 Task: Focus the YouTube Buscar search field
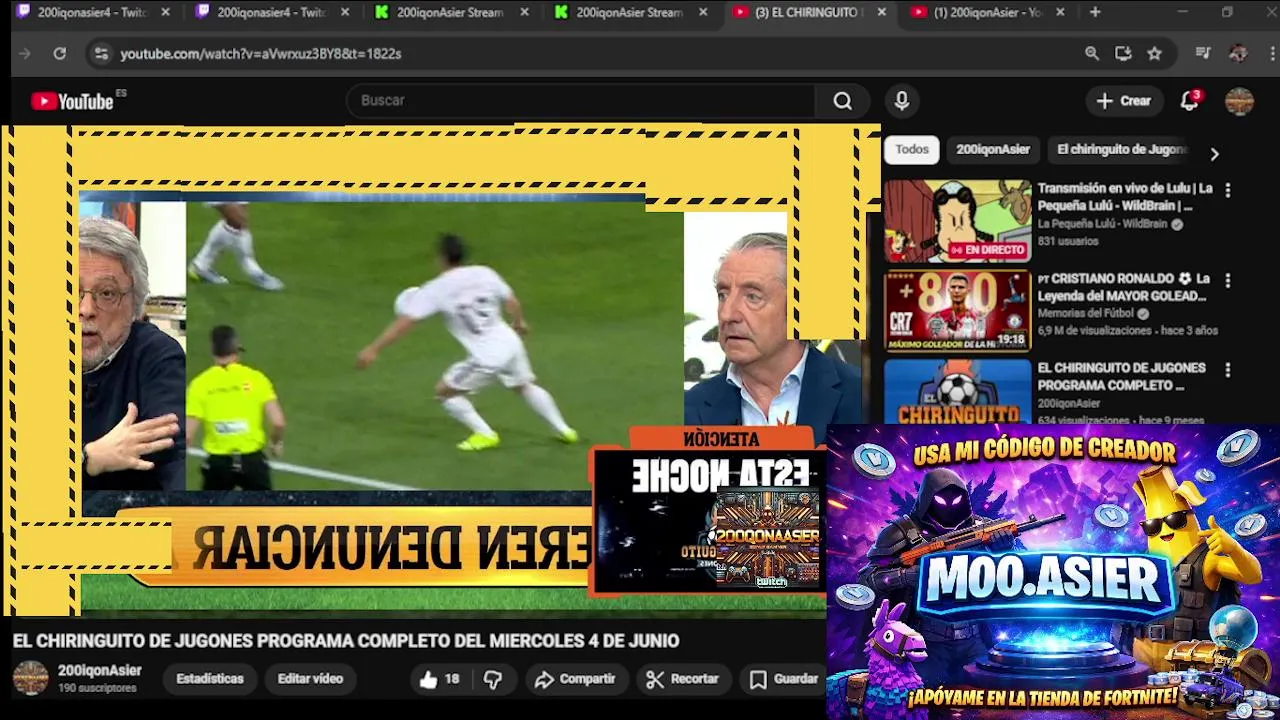pos(580,101)
